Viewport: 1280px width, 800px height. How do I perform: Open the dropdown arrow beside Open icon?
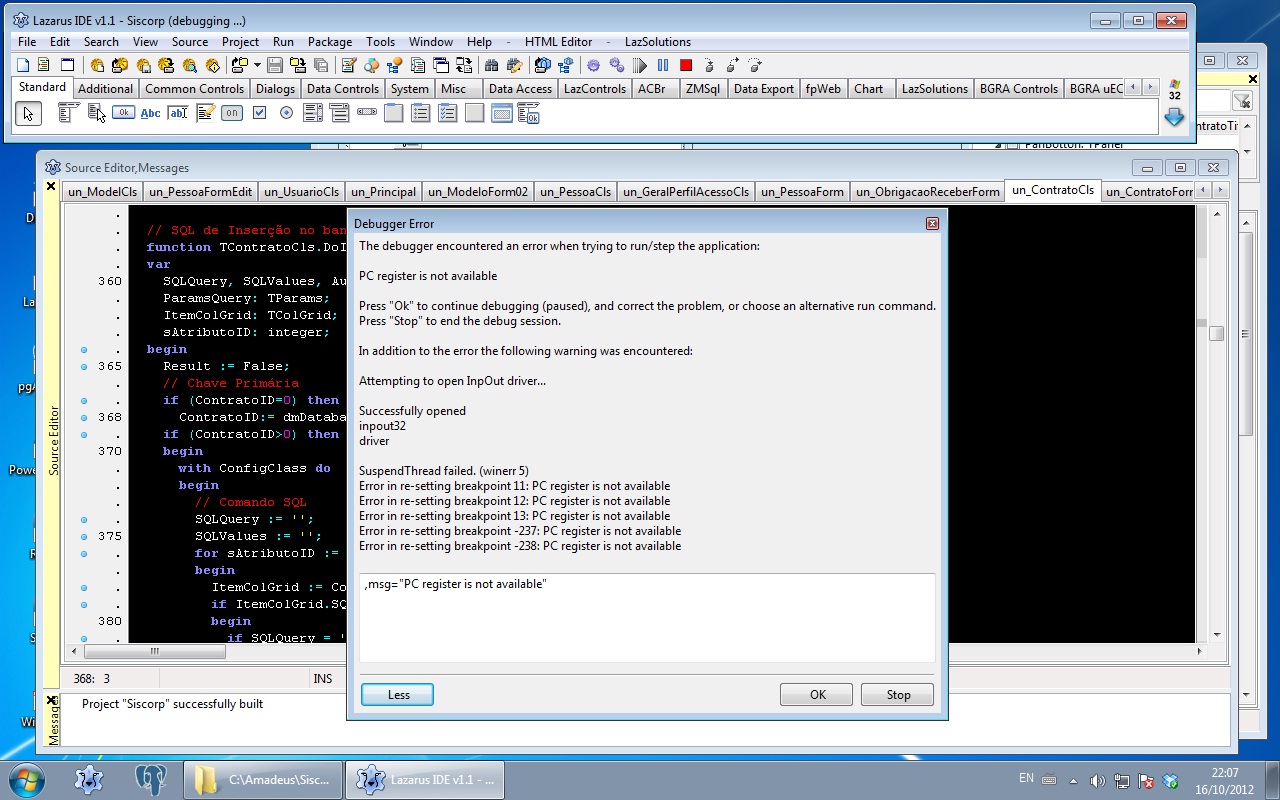coord(257,65)
